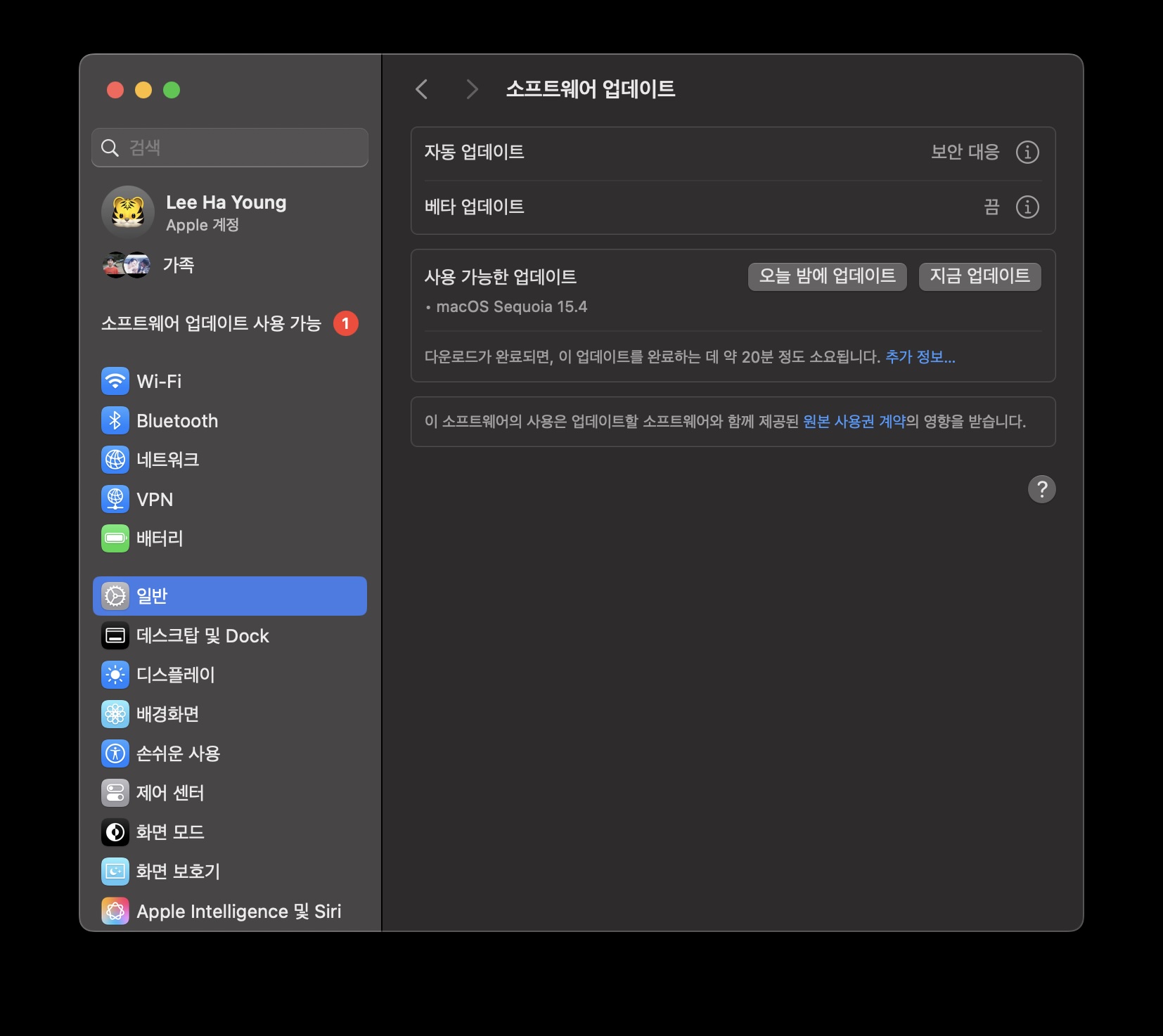Select the 네트워크 globe icon
Screen dimensions: 1163x1036
[x=115, y=460]
